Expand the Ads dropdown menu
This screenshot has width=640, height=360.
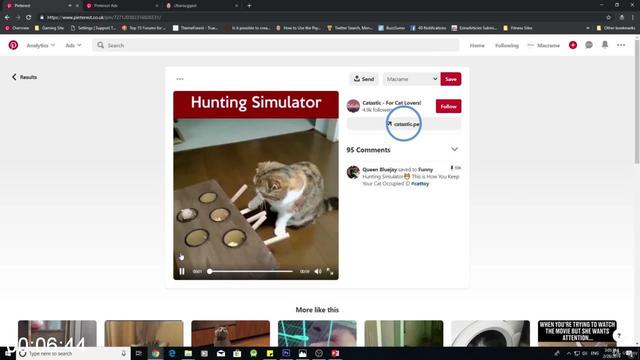click(x=73, y=45)
